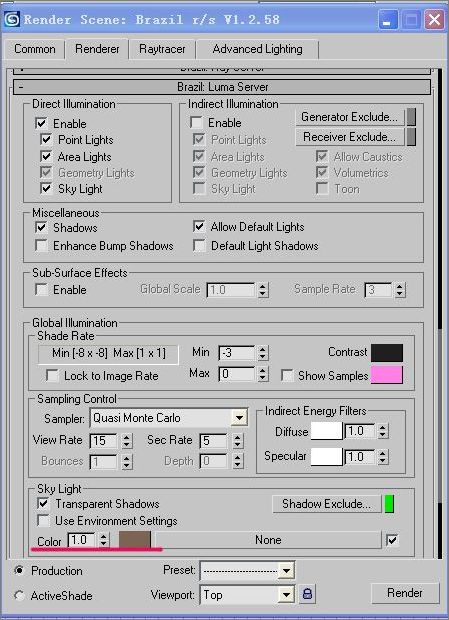This screenshot has height=620, width=449.
Task: Click the 3ds Max title bar icon
Action: coord(12,19)
